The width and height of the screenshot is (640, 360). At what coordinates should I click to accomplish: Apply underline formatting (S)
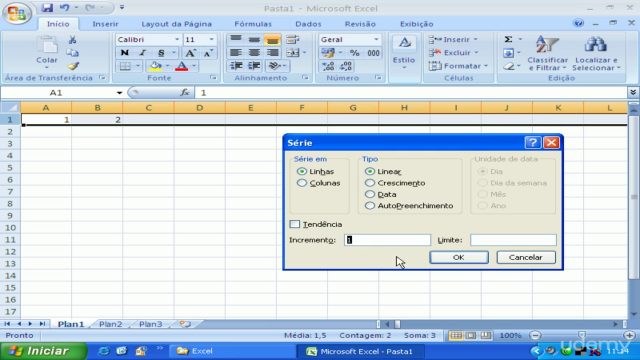click(161, 53)
